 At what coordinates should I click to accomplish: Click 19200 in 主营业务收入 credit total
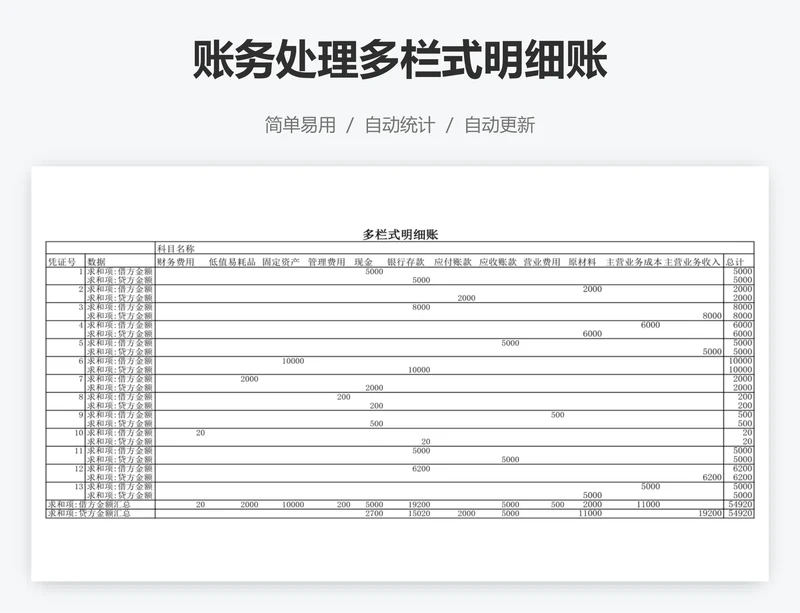click(710, 513)
